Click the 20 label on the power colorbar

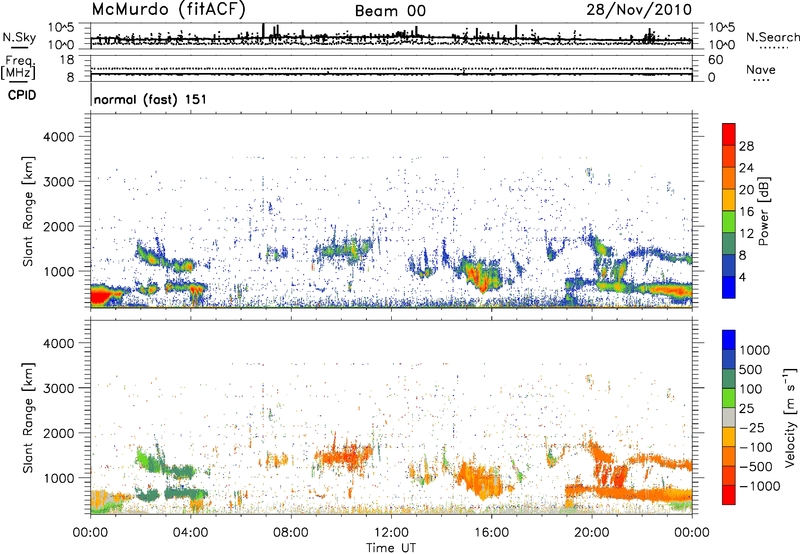tap(746, 190)
